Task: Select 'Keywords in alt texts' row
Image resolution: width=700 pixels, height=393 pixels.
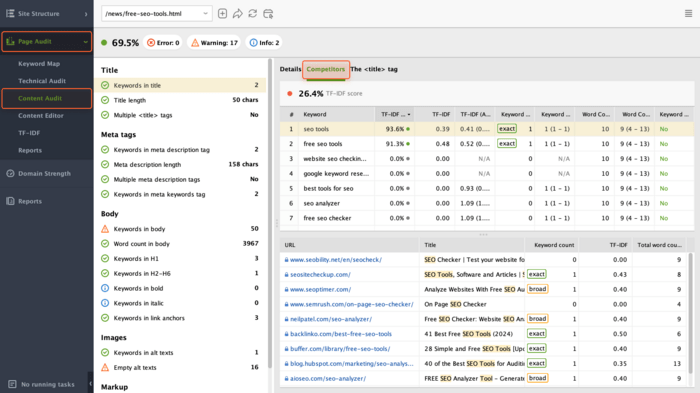Action: click(x=180, y=352)
